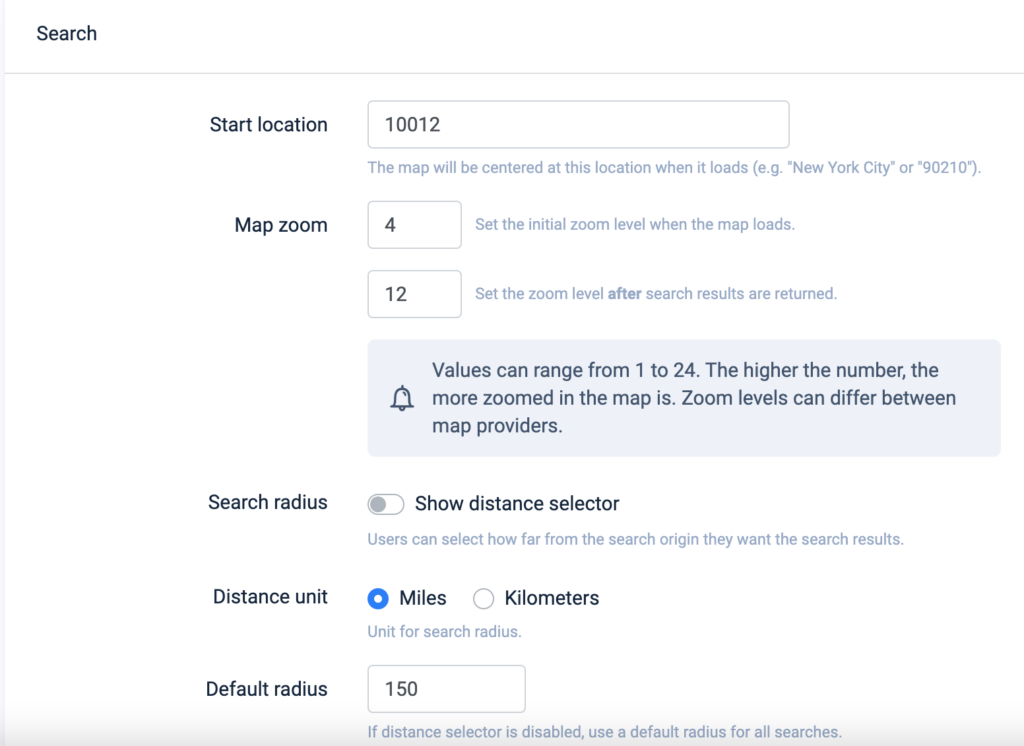Click the map centering helper text

tap(673, 167)
